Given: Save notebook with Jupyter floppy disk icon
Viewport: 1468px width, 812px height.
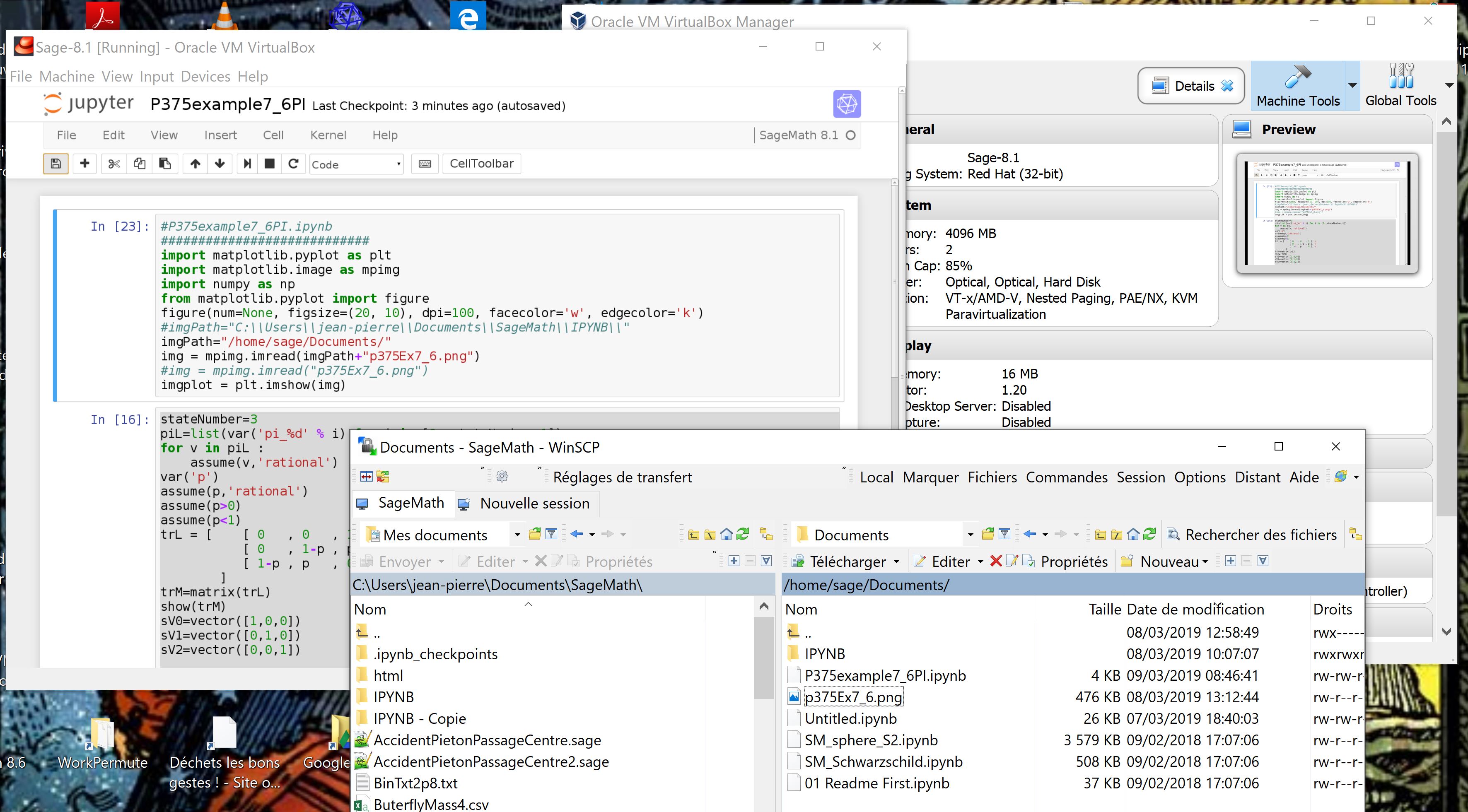Looking at the screenshot, I should (55, 164).
